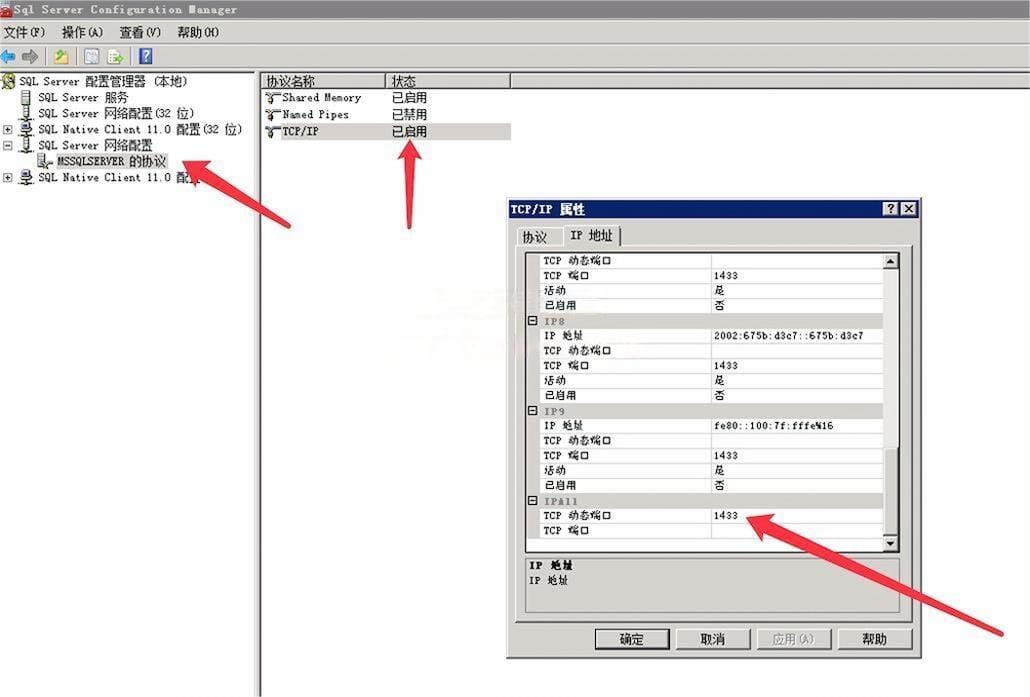Image resolution: width=1030 pixels, height=697 pixels.
Task: Collapse the IPAll property group
Action: [x=533, y=501]
